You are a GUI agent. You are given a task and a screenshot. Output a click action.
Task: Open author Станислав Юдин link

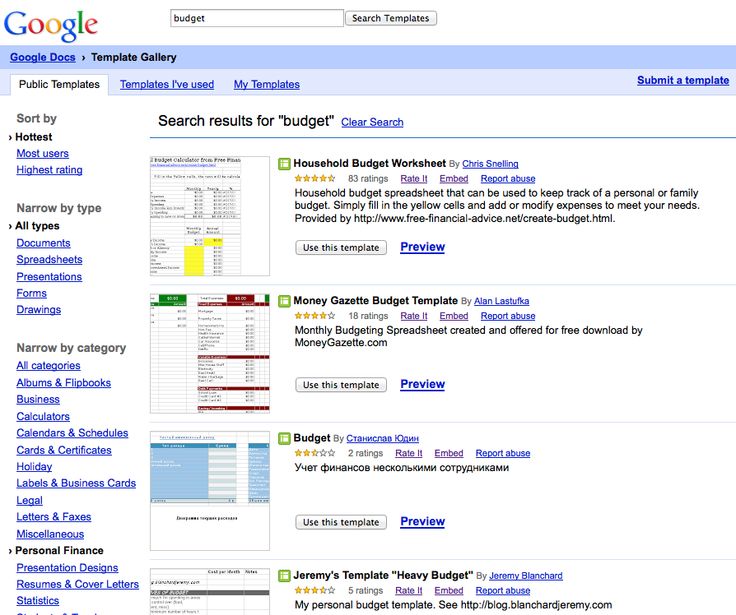pyautogui.click(x=383, y=438)
